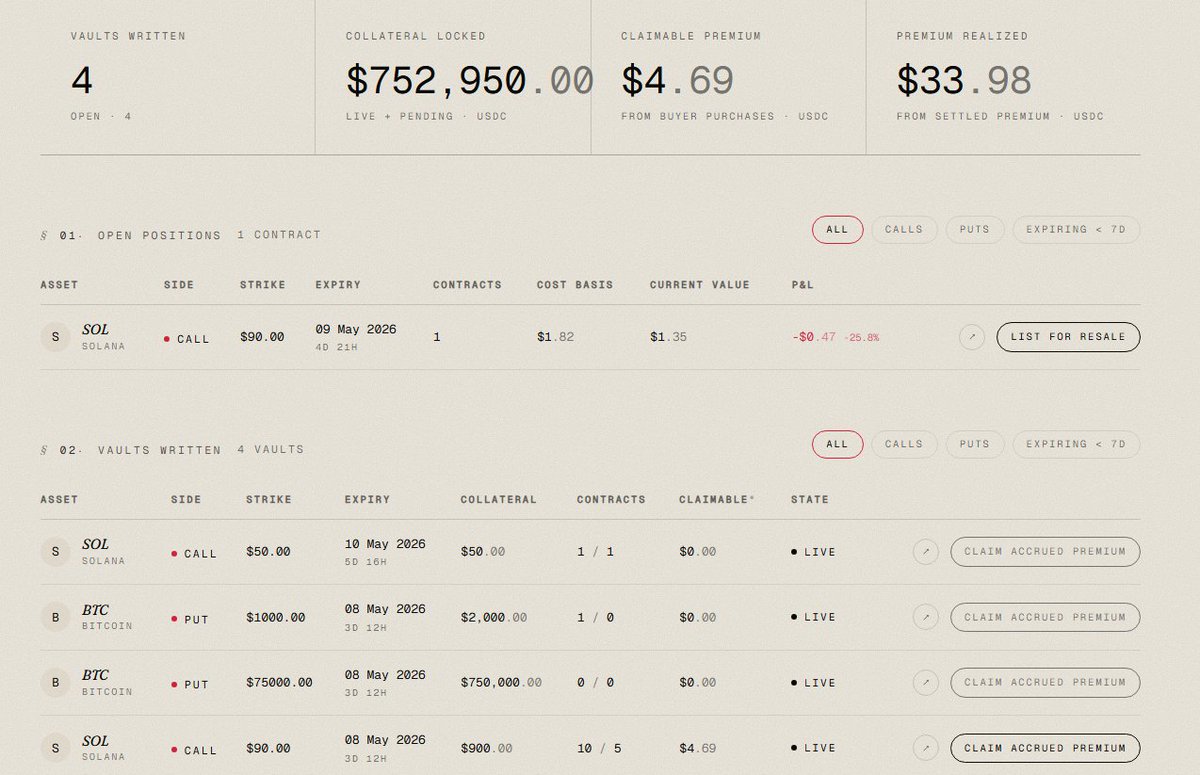
Task: Click BTC avatar icon in $1000.00 vault row
Action: click(x=55, y=618)
